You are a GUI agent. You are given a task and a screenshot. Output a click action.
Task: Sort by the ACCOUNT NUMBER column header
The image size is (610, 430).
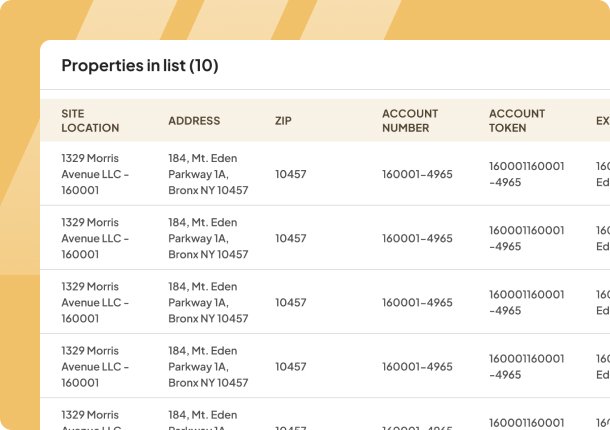(410, 121)
